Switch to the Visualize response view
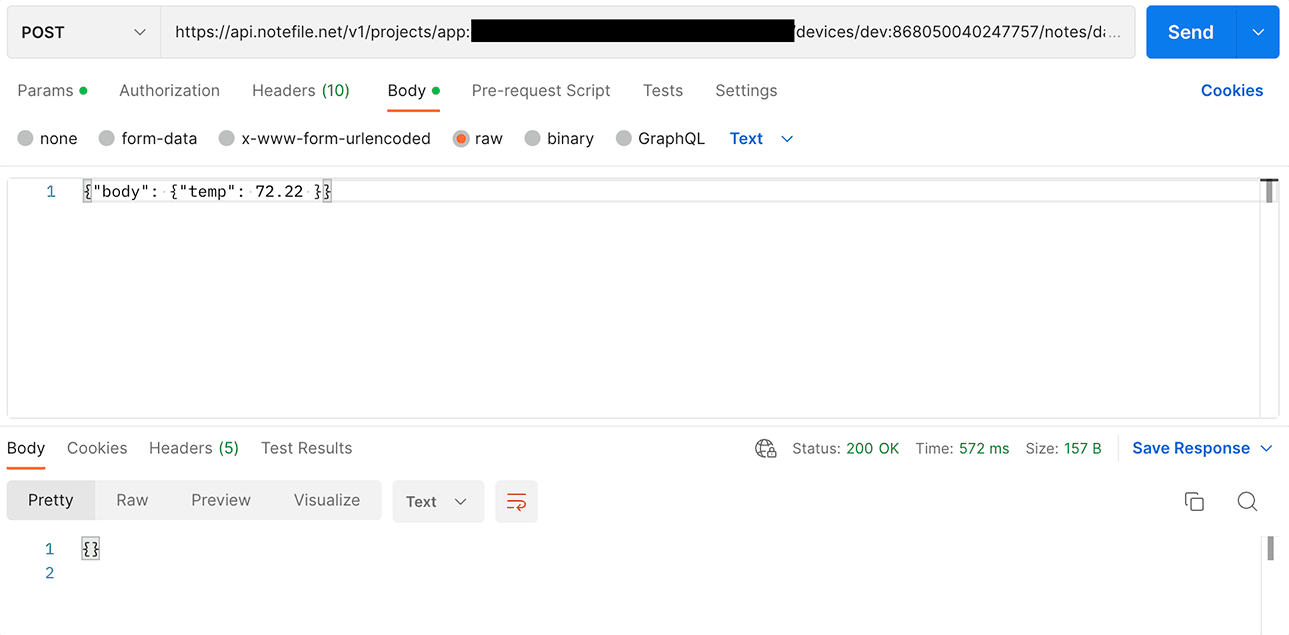Image resolution: width=1289 pixels, height=635 pixels. [x=327, y=500]
